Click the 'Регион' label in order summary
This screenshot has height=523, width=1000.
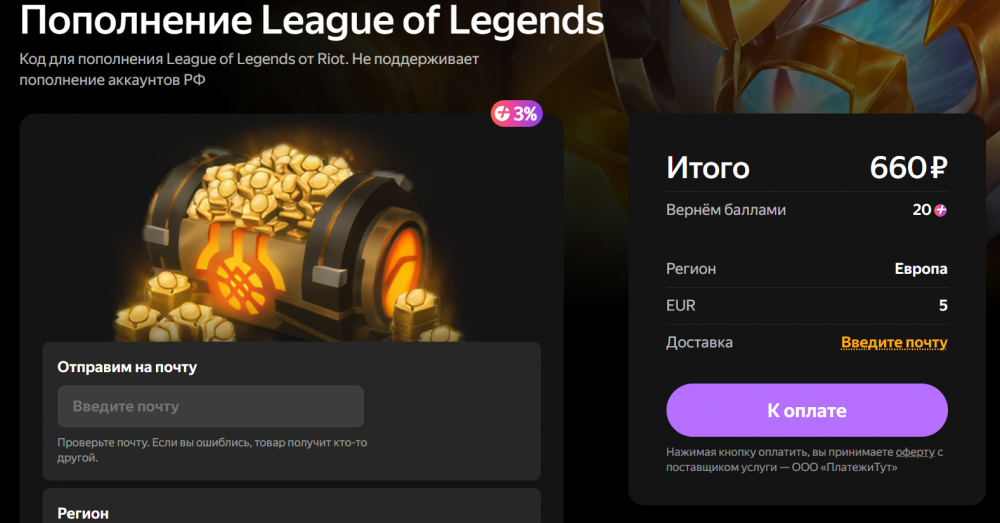(691, 269)
